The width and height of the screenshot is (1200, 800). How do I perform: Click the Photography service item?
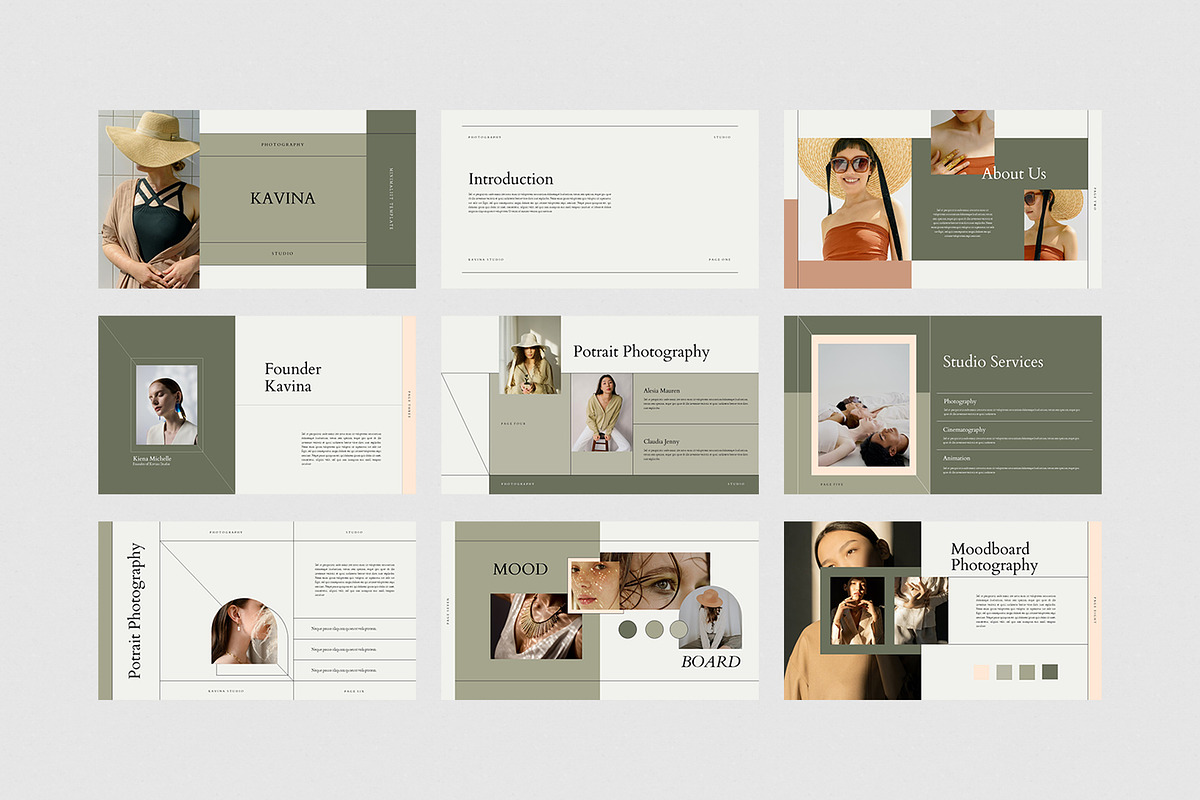960,402
